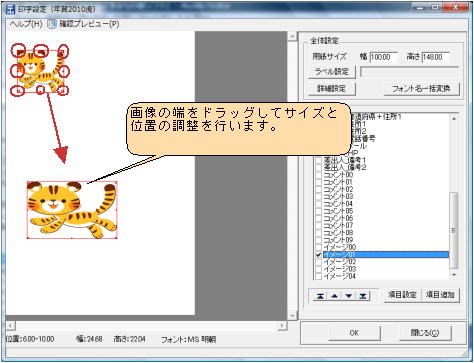Click the 項目設定 button
Image resolution: width=474 pixels, height=363 pixels.
coord(402,295)
